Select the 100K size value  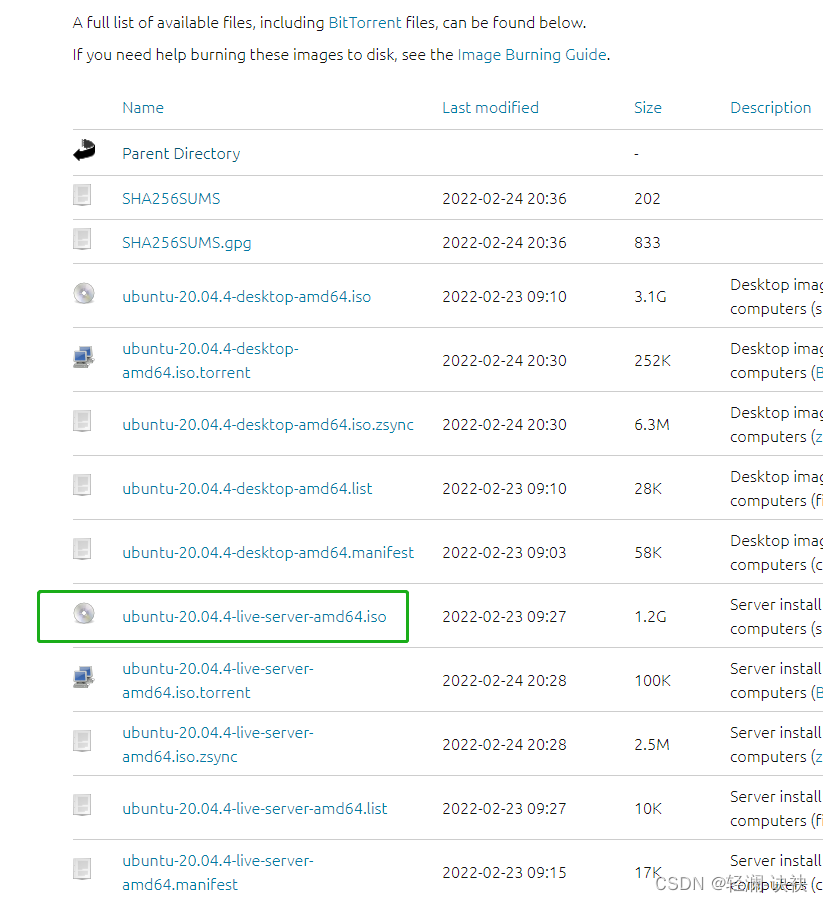pos(652,681)
